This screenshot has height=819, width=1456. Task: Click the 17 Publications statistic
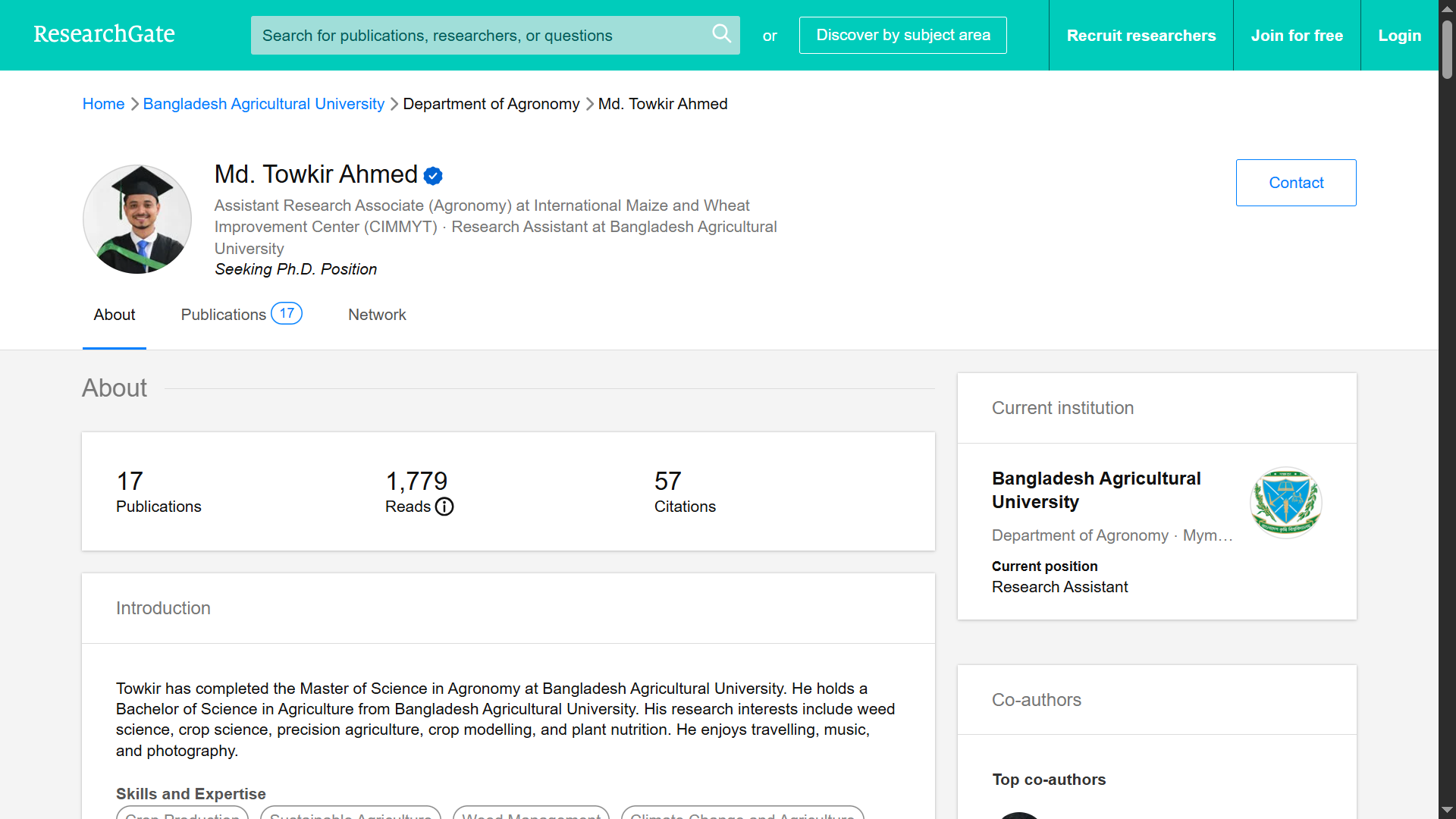[x=158, y=491]
